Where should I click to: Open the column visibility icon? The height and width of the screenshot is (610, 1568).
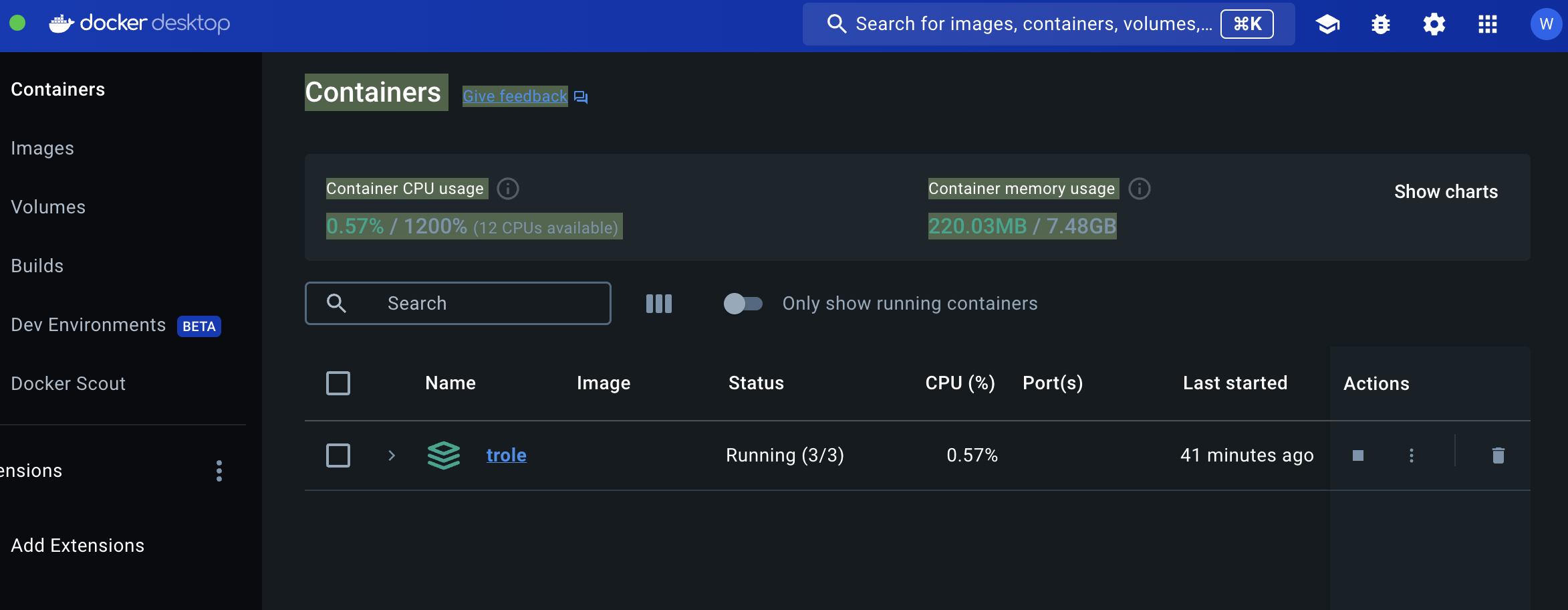click(x=659, y=304)
